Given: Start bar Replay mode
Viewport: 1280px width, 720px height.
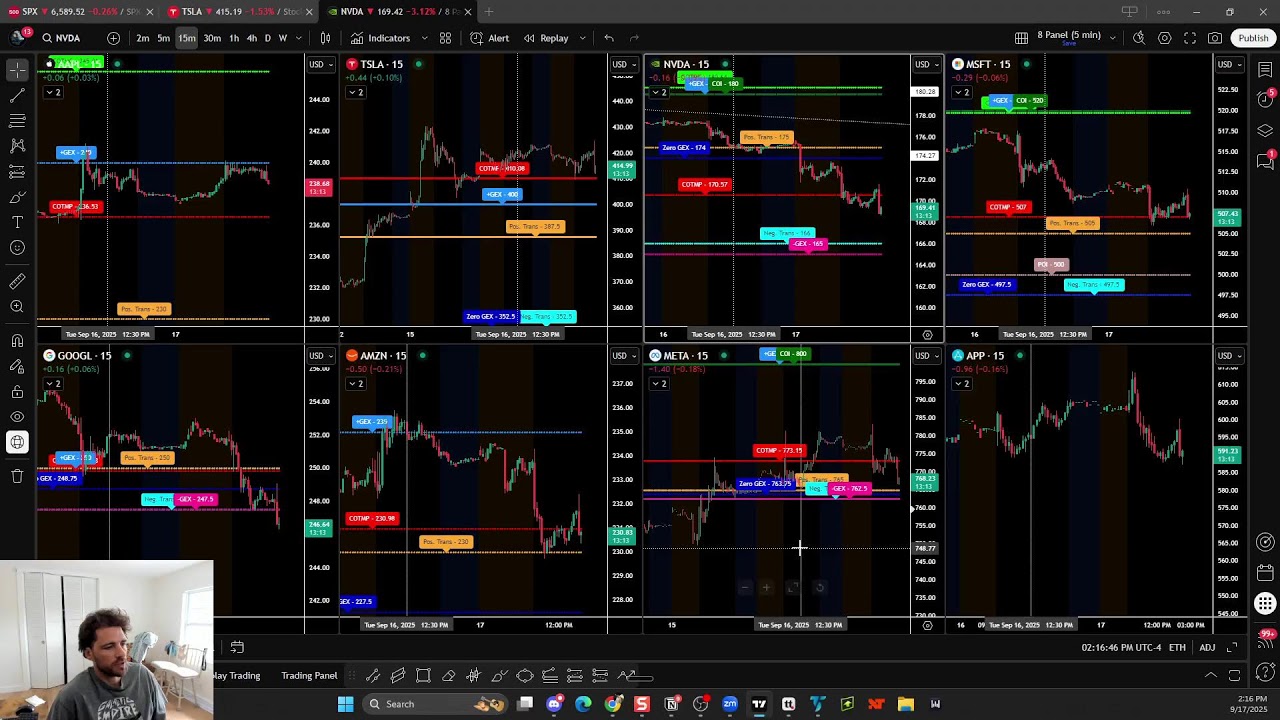Looking at the screenshot, I should pyautogui.click(x=546, y=38).
